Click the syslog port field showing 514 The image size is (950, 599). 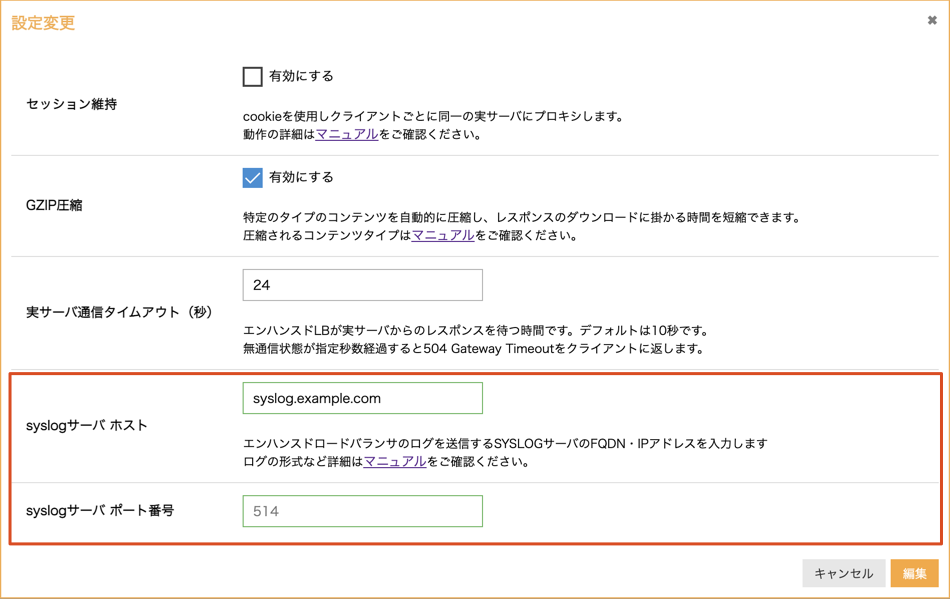tap(362, 511)
